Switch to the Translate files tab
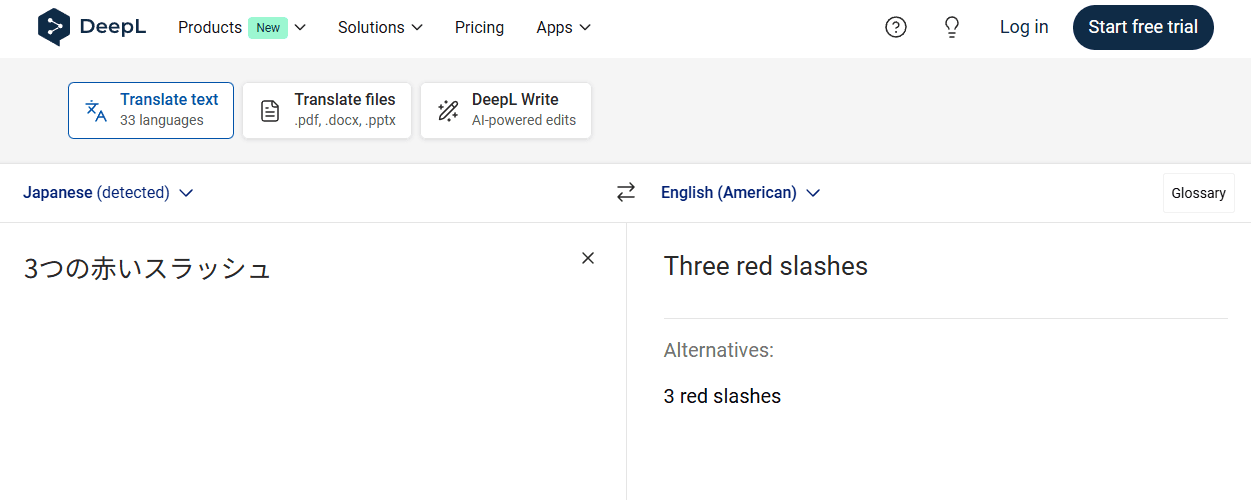This screenshot has height=500, width=1251. (x=327, y=110)
